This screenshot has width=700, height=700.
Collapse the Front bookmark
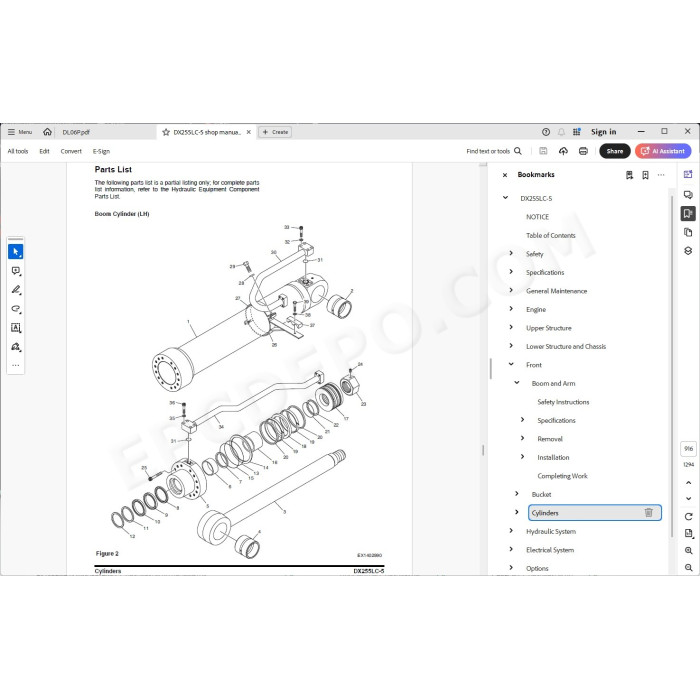(x=511, y=364)
